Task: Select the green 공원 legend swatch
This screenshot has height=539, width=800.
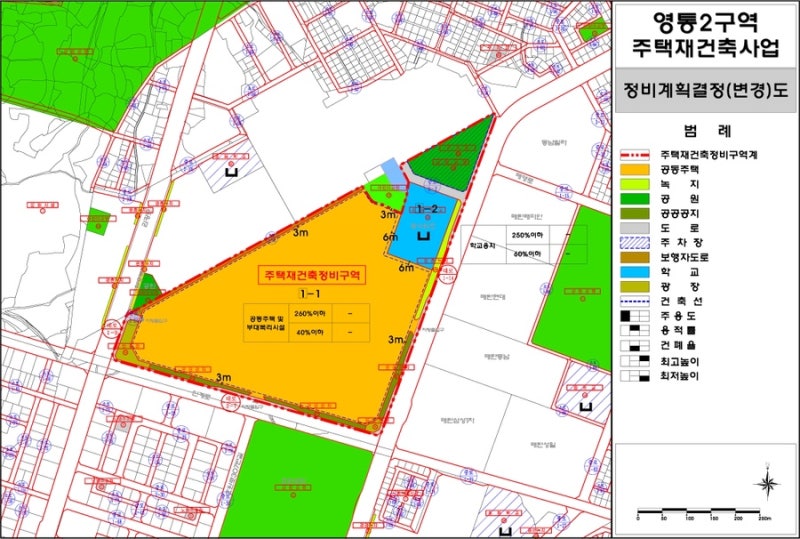Action: 635,199
